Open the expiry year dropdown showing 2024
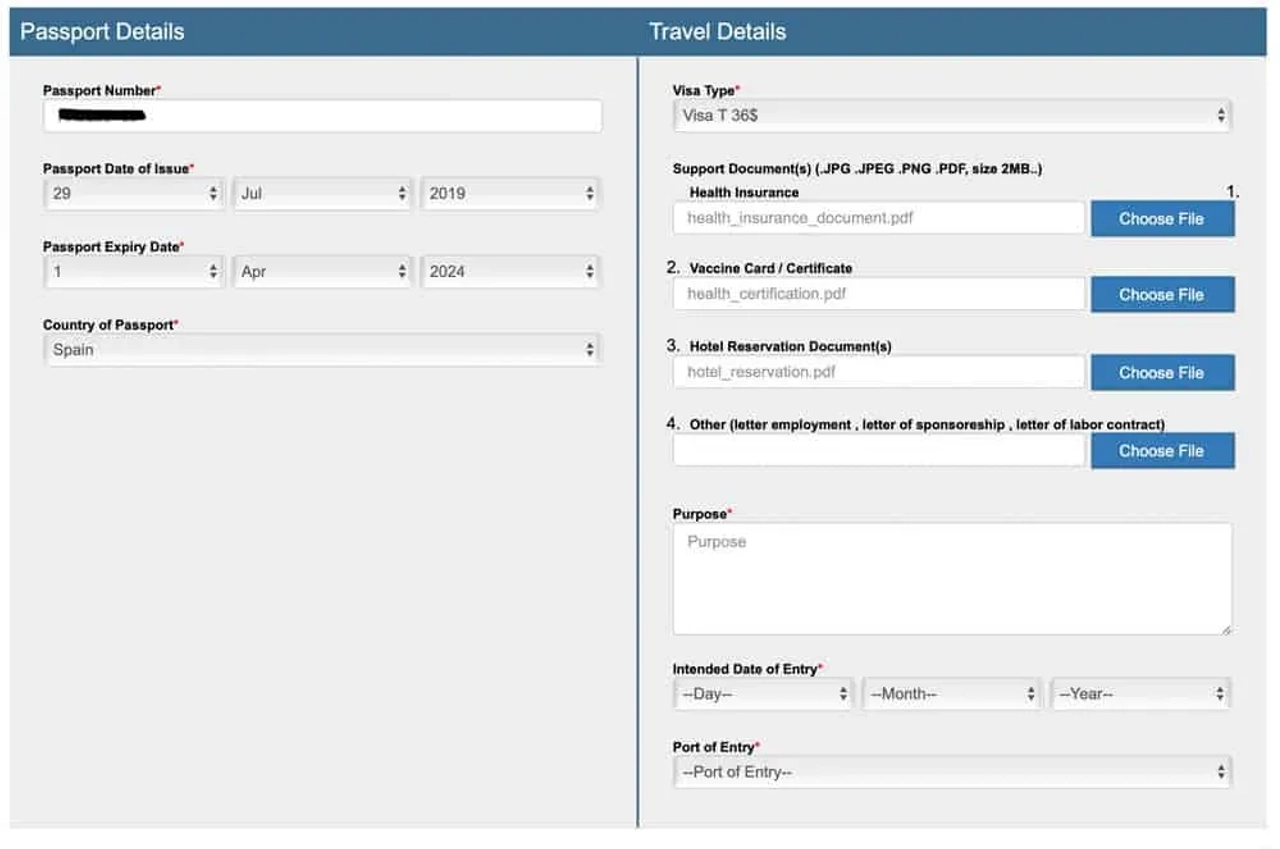Viewport: 1280px width, 849px height. [x=511, y=271]
